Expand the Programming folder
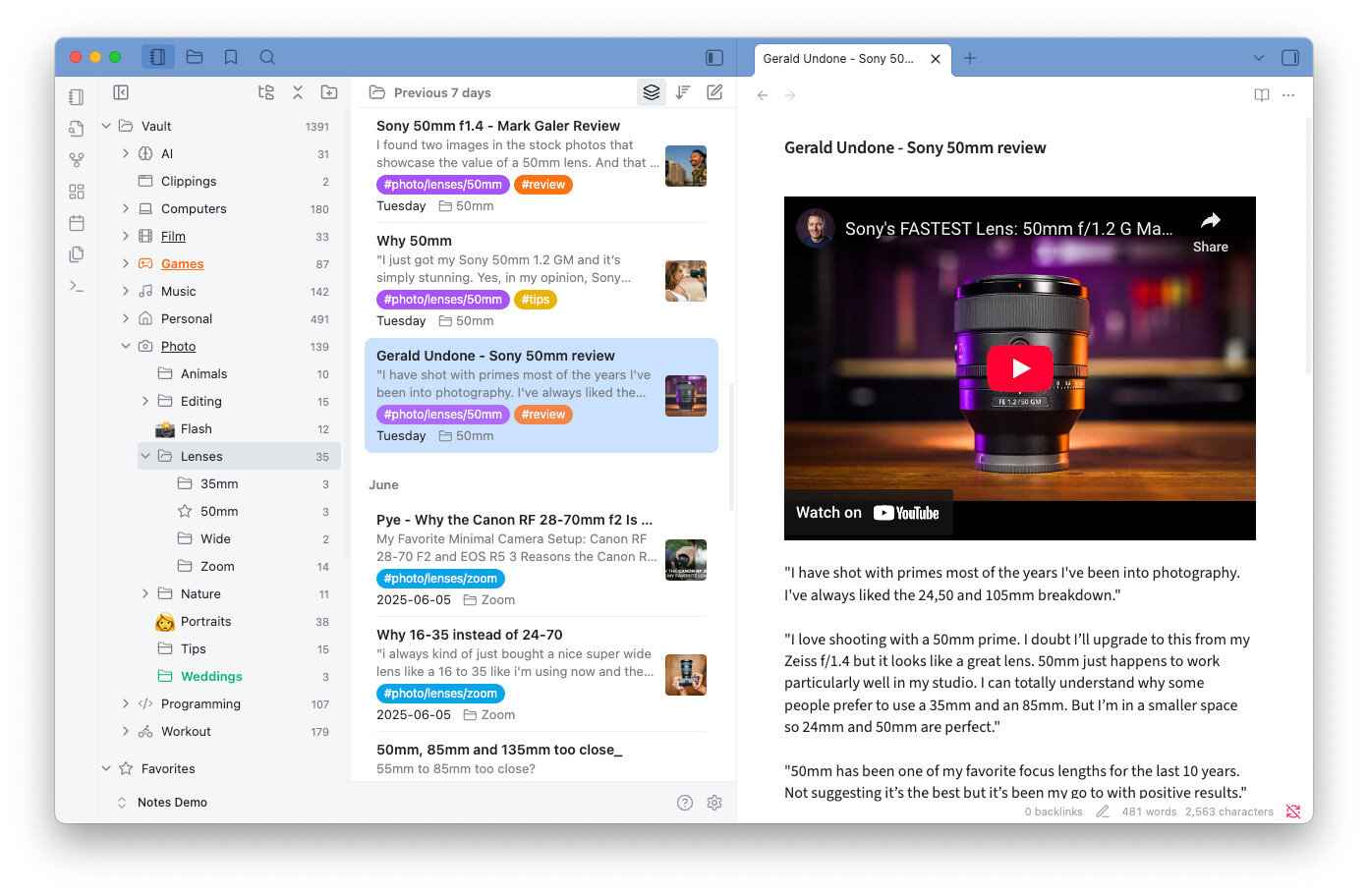This screenshot has width=1368, height=896. [126, 704]
